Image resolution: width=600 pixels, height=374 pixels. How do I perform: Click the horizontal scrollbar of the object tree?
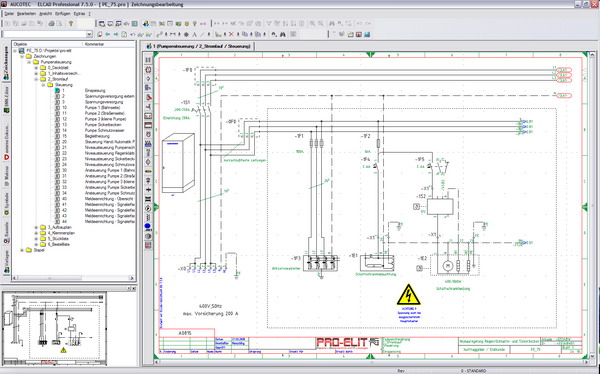[73, 278]
